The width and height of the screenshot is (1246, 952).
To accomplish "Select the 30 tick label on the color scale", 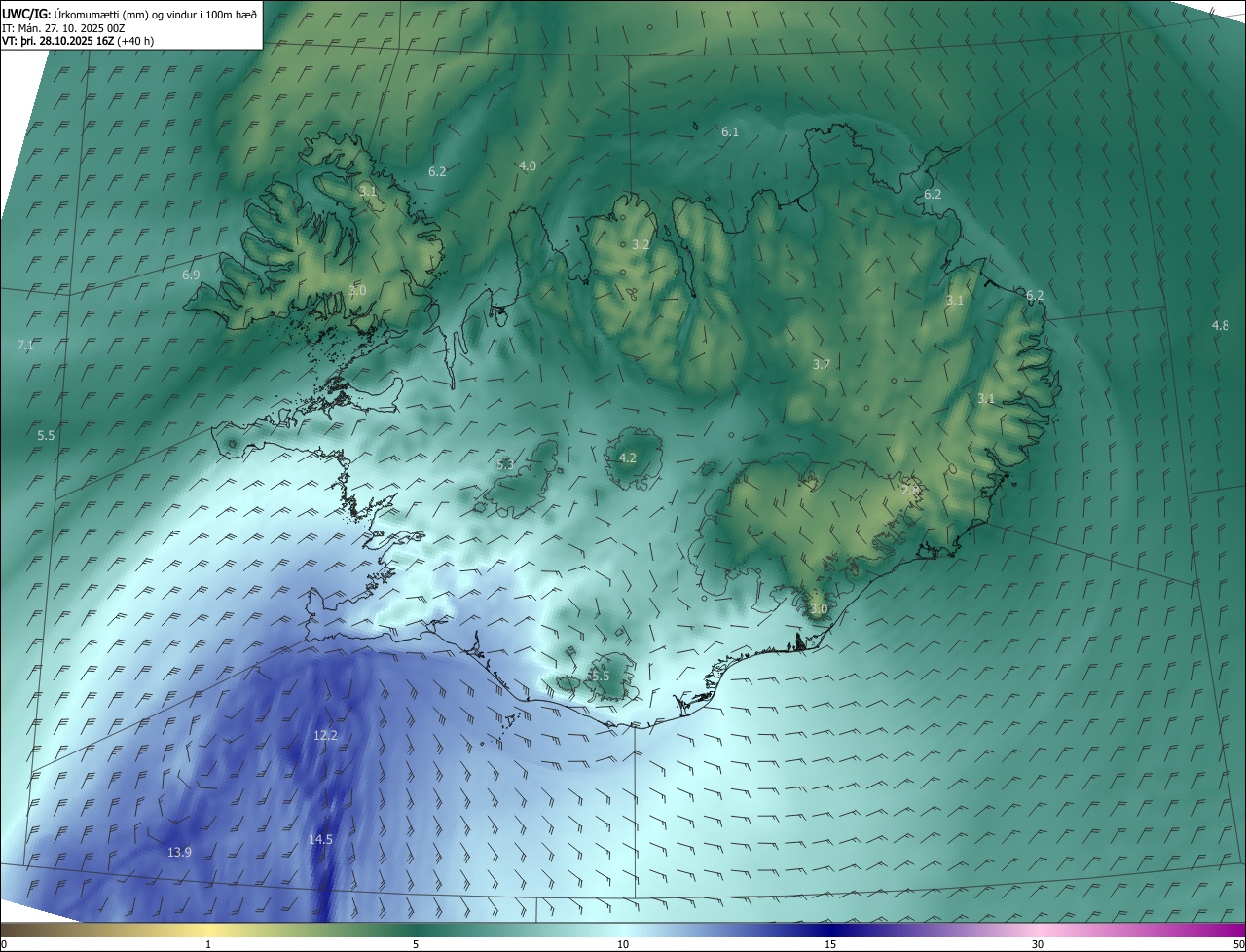I will tap(1038, 944).
